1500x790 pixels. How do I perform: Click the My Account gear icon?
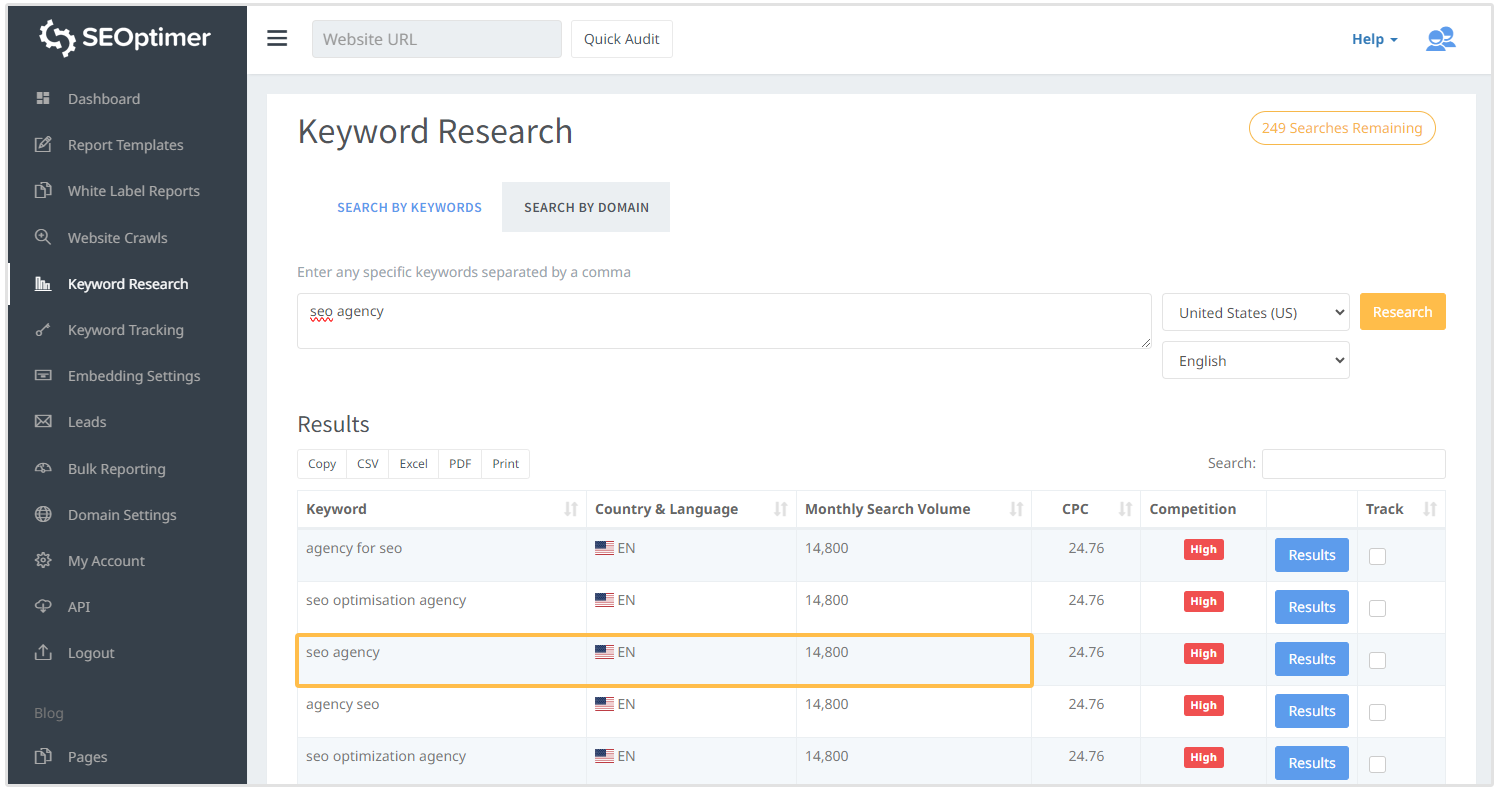point(43,561)
